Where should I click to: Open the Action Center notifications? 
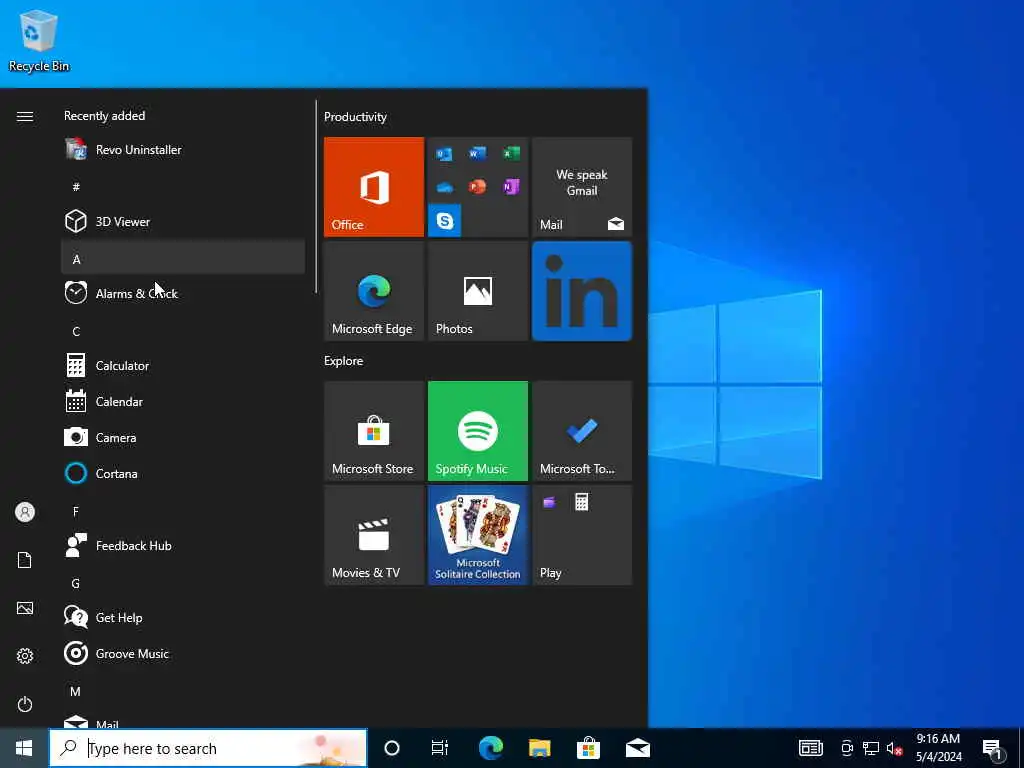click(x=993, y=749)
